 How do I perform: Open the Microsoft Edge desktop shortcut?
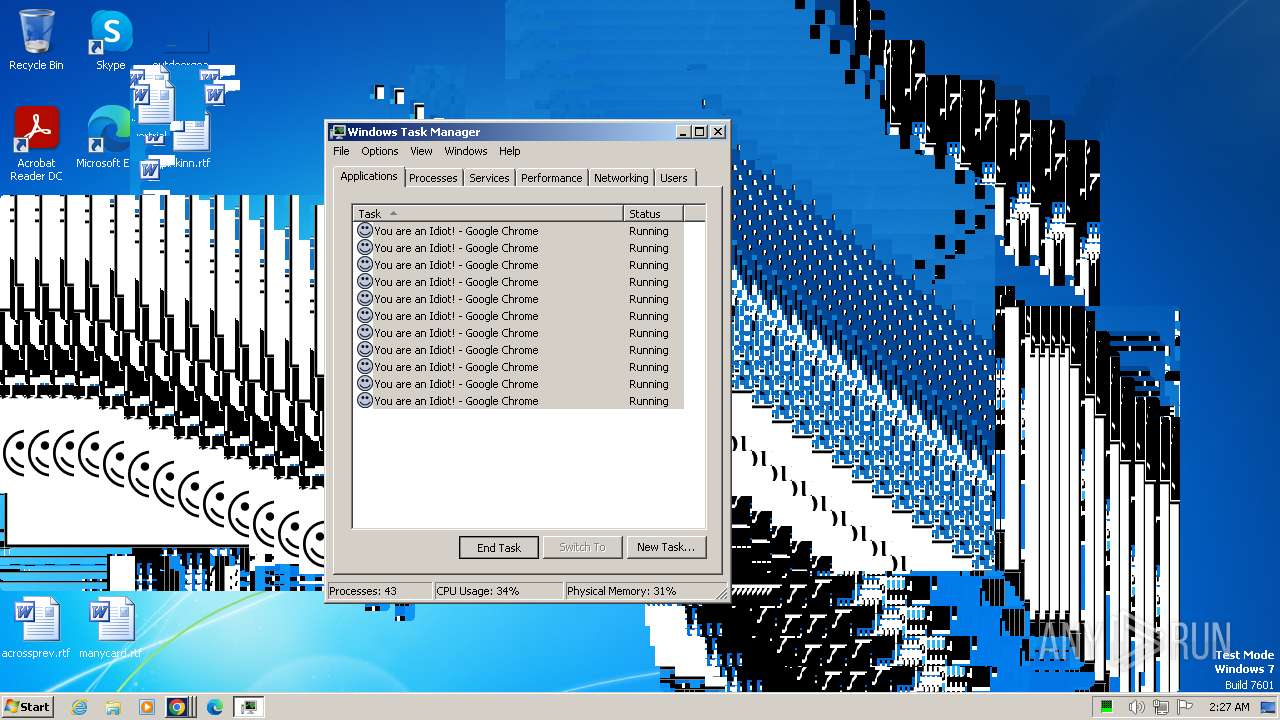[x=104, y=138]
